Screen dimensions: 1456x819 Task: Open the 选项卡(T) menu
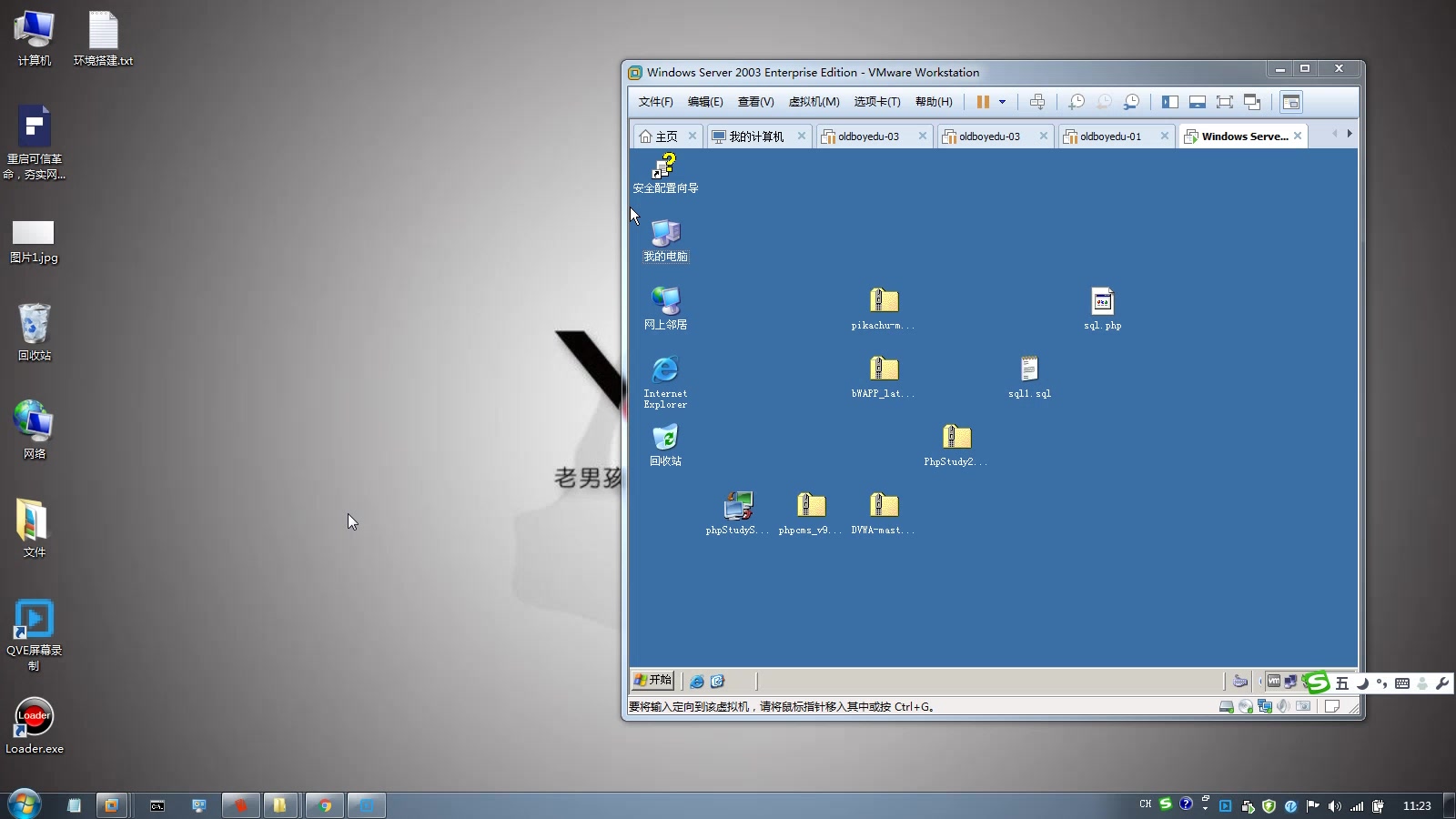(877, 102)
